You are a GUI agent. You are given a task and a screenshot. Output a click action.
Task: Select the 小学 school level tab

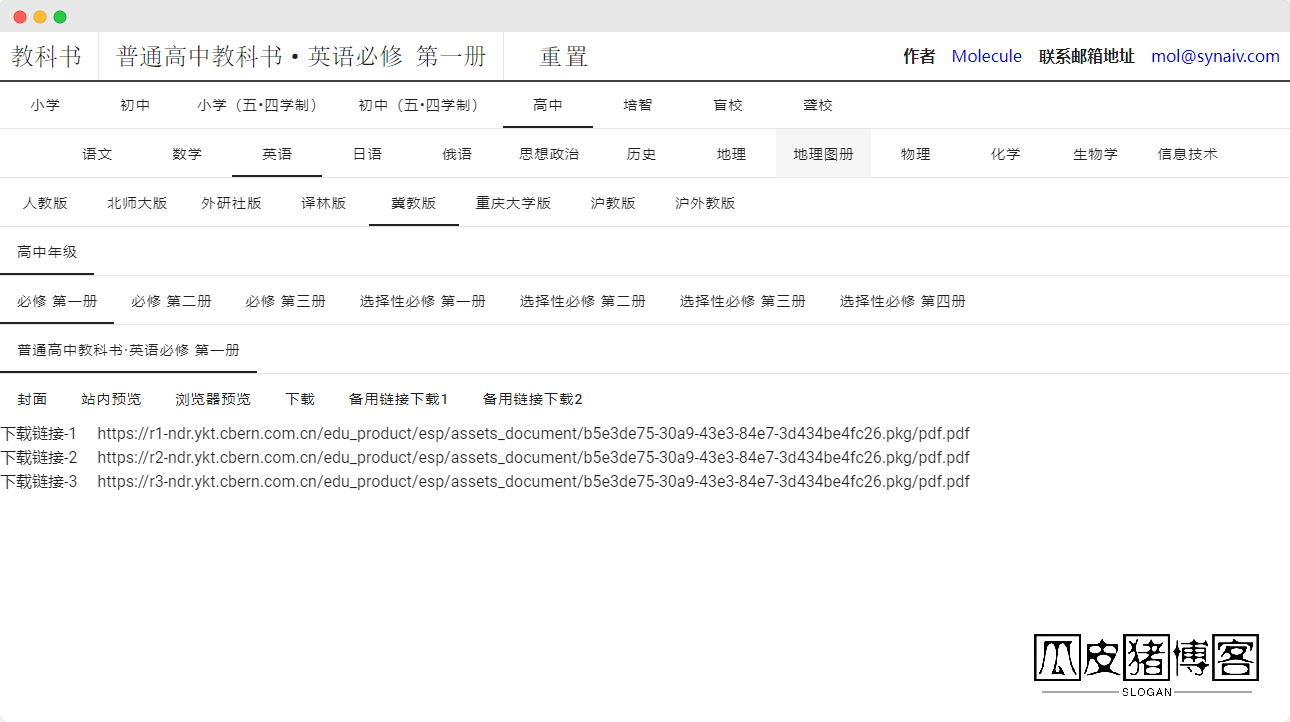[x=45, y=105]
